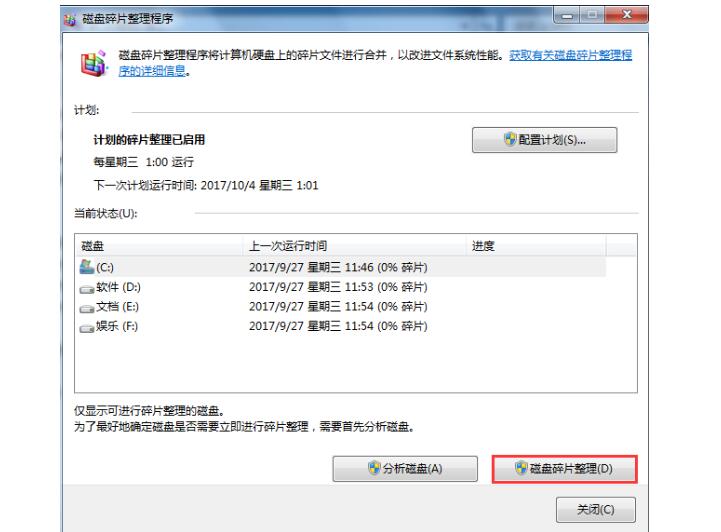
Task: Click the 分析磁盘(A) button
Action: pos(405,469)
